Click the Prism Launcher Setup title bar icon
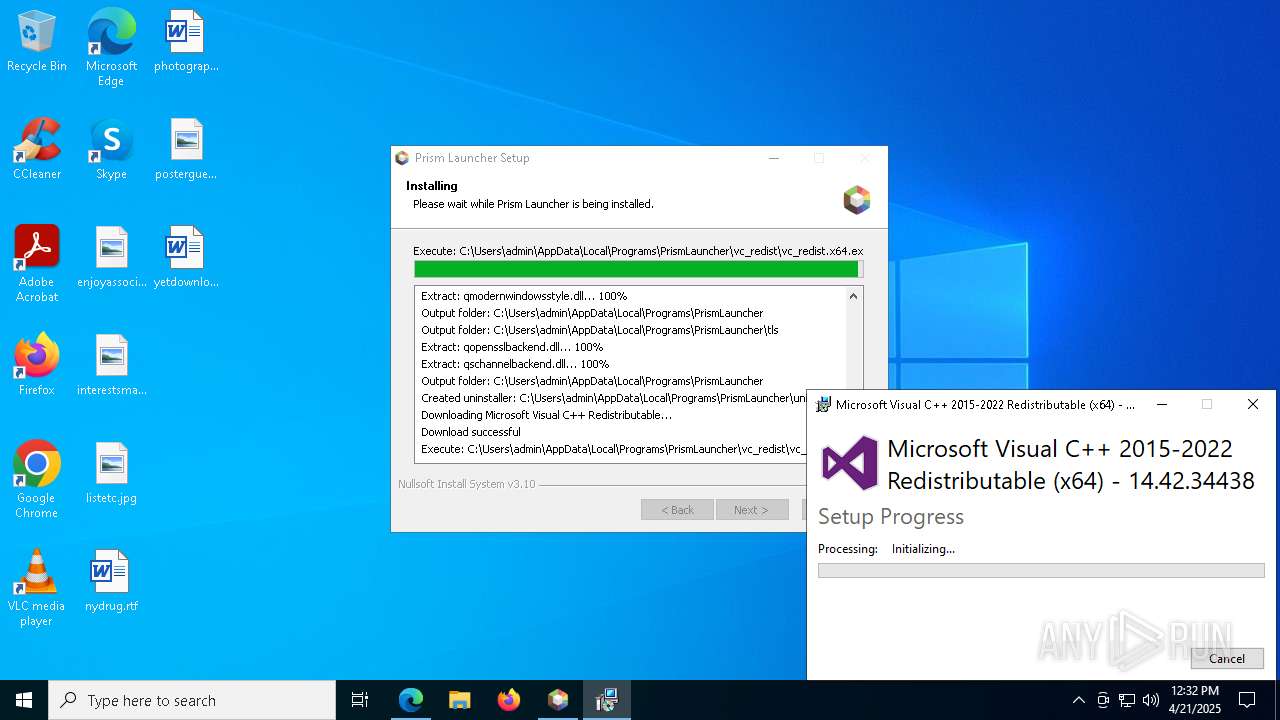 tap(402, 158)
